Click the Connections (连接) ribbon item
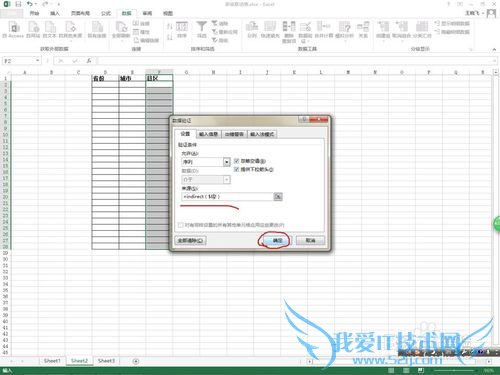Viewport: 500px width, 375px height. (x=141, y=23)
